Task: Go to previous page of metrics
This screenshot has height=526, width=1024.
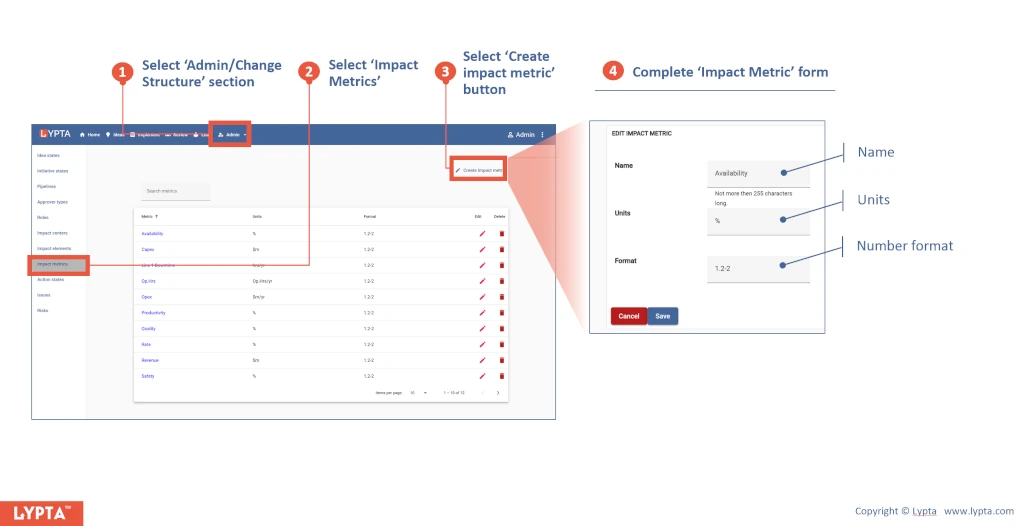Action: (x=483, y=393)
